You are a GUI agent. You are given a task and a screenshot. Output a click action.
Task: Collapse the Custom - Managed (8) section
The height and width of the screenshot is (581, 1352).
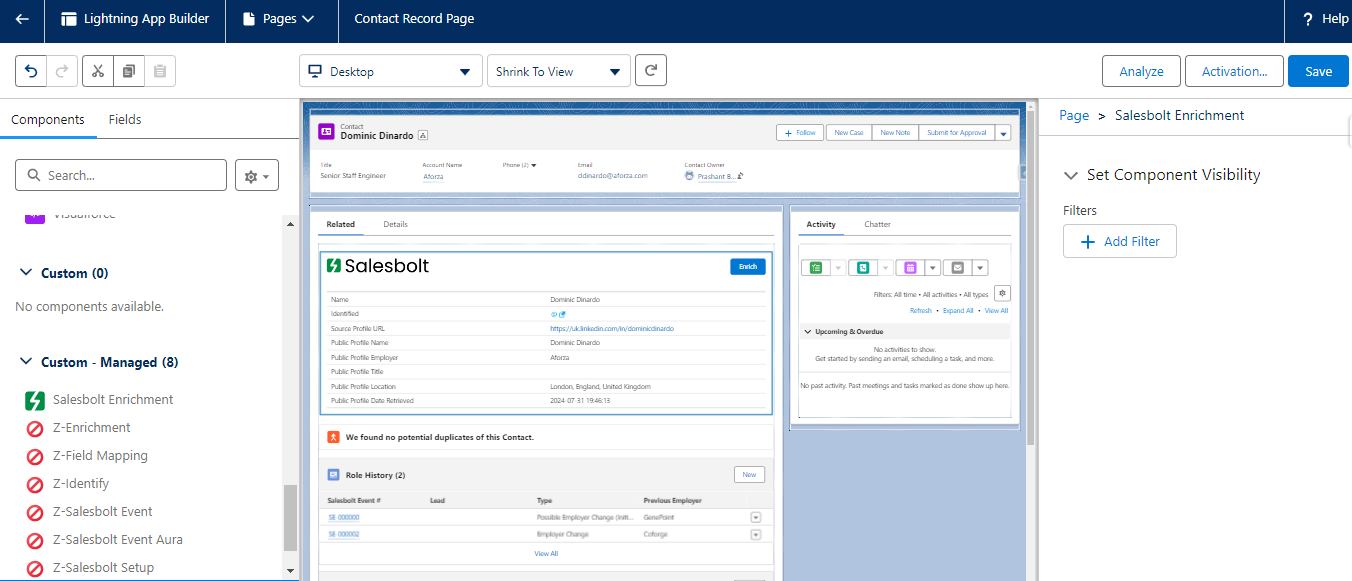pyautogui.click(x=26, y=362)
